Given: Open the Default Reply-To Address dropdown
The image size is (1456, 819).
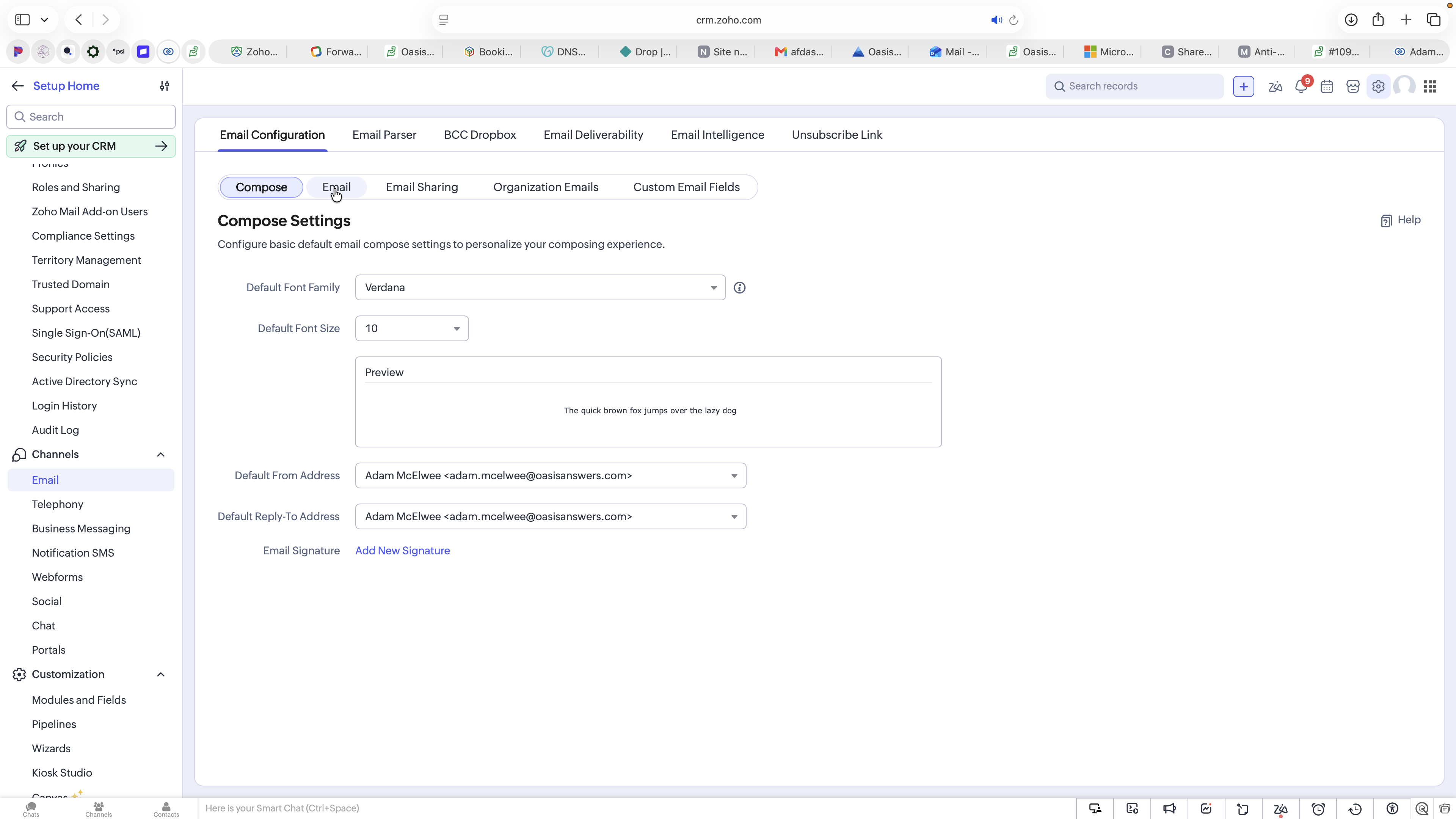Looking at the screenshot, I should 551,516.
